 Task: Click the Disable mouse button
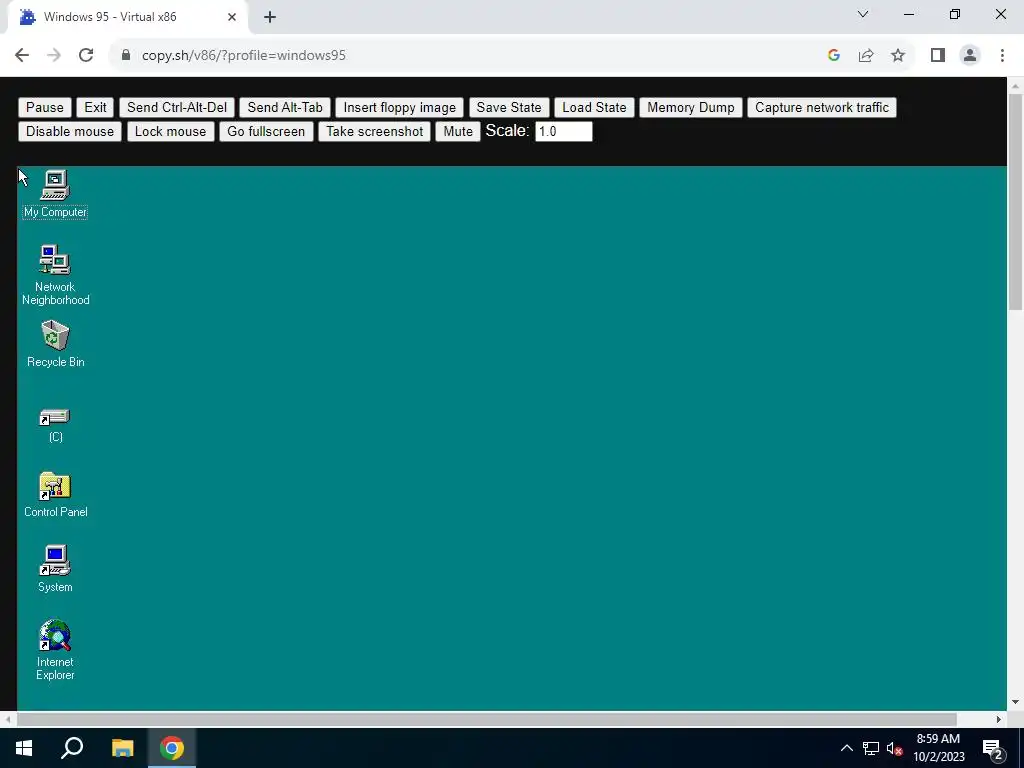point(70,131)
